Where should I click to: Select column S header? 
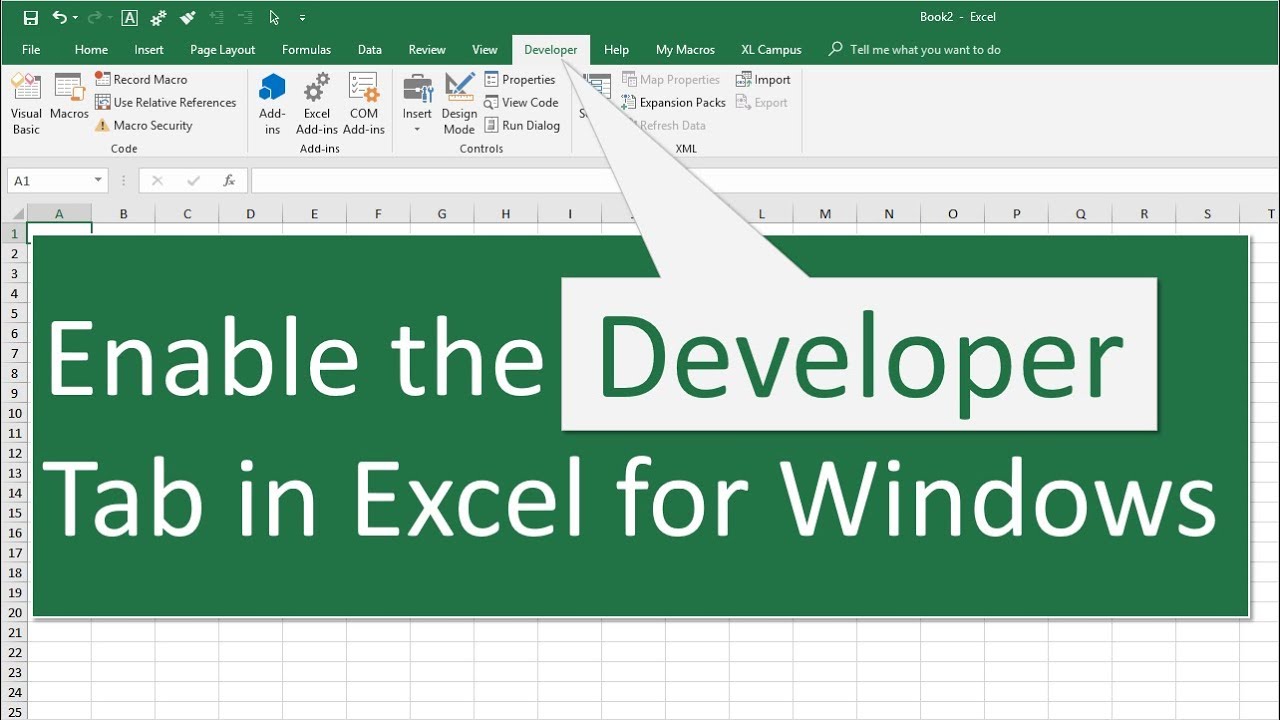point(1207,214)
